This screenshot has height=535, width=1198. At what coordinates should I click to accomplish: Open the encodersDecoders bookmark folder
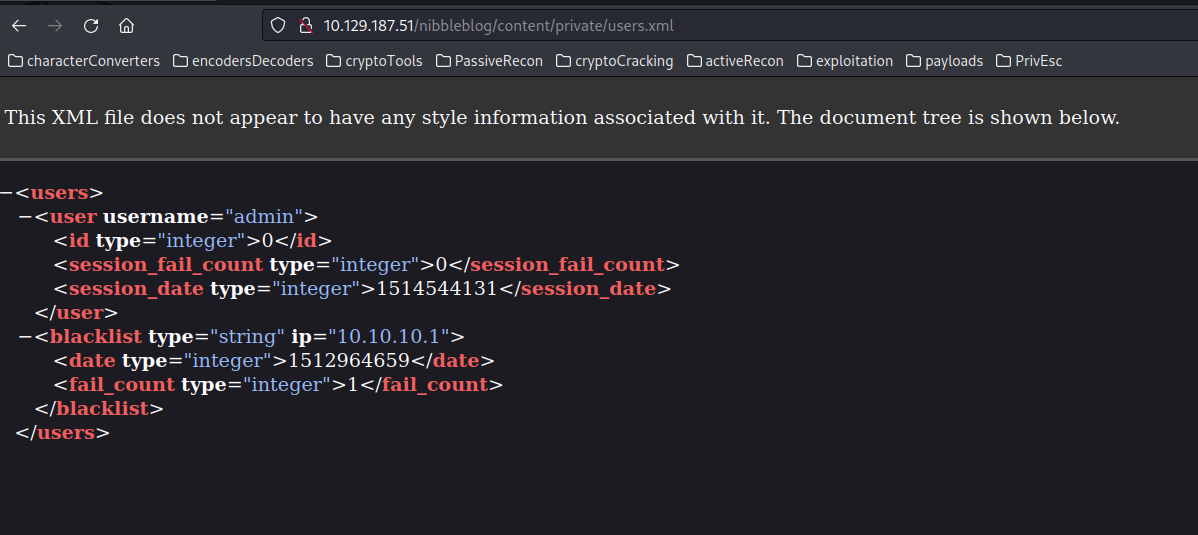tap(243, 61)
